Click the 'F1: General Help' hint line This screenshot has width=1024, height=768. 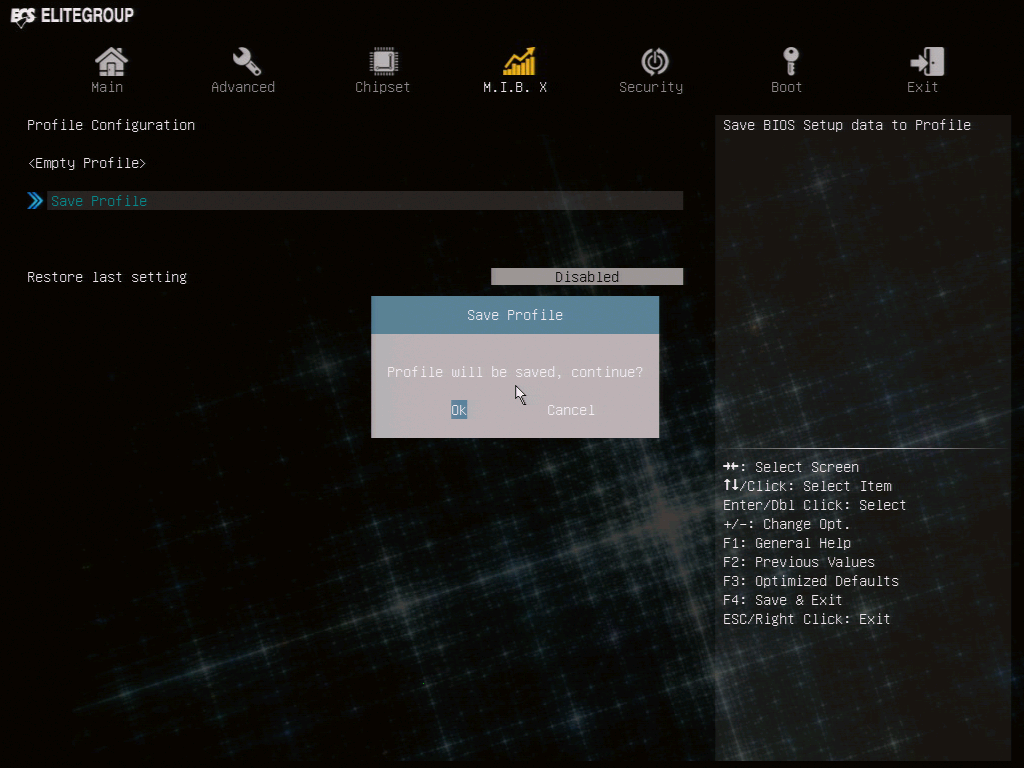(x=787, y=543)
